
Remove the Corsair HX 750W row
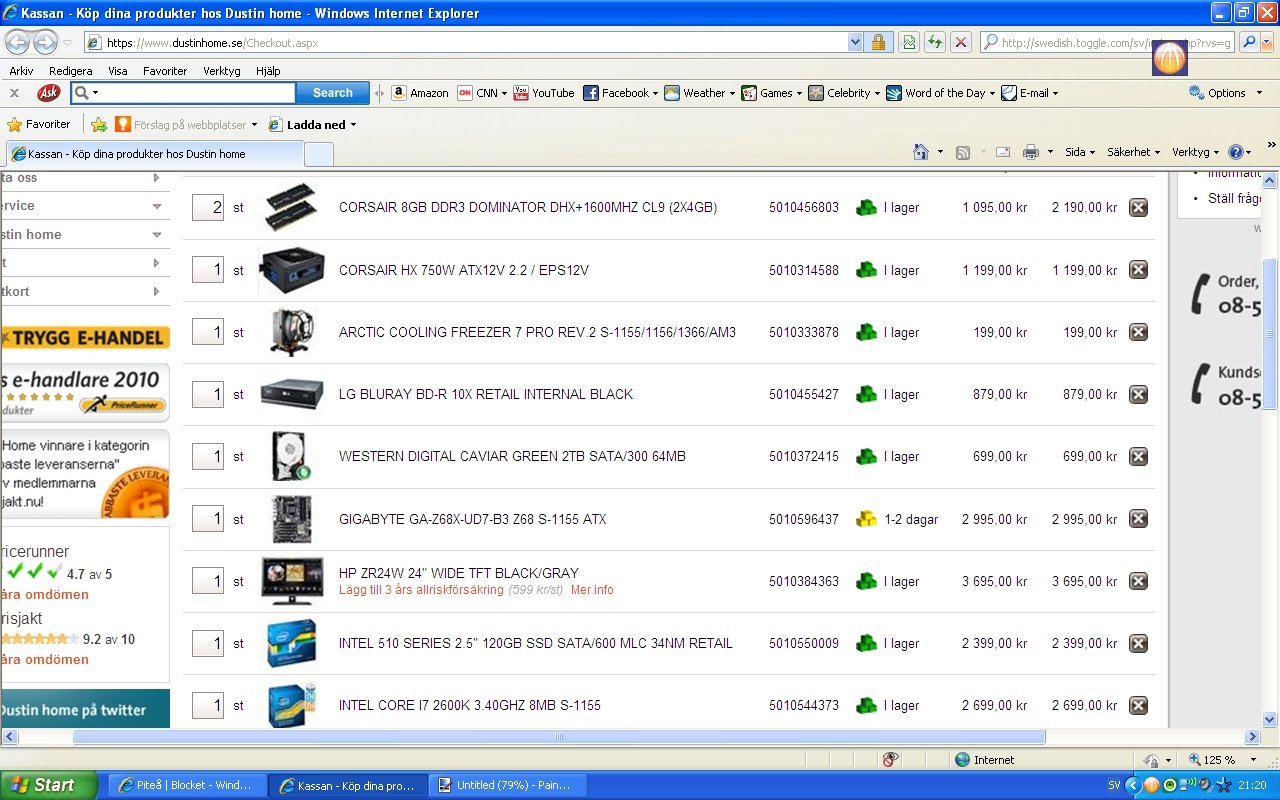tap(1138, 269)
